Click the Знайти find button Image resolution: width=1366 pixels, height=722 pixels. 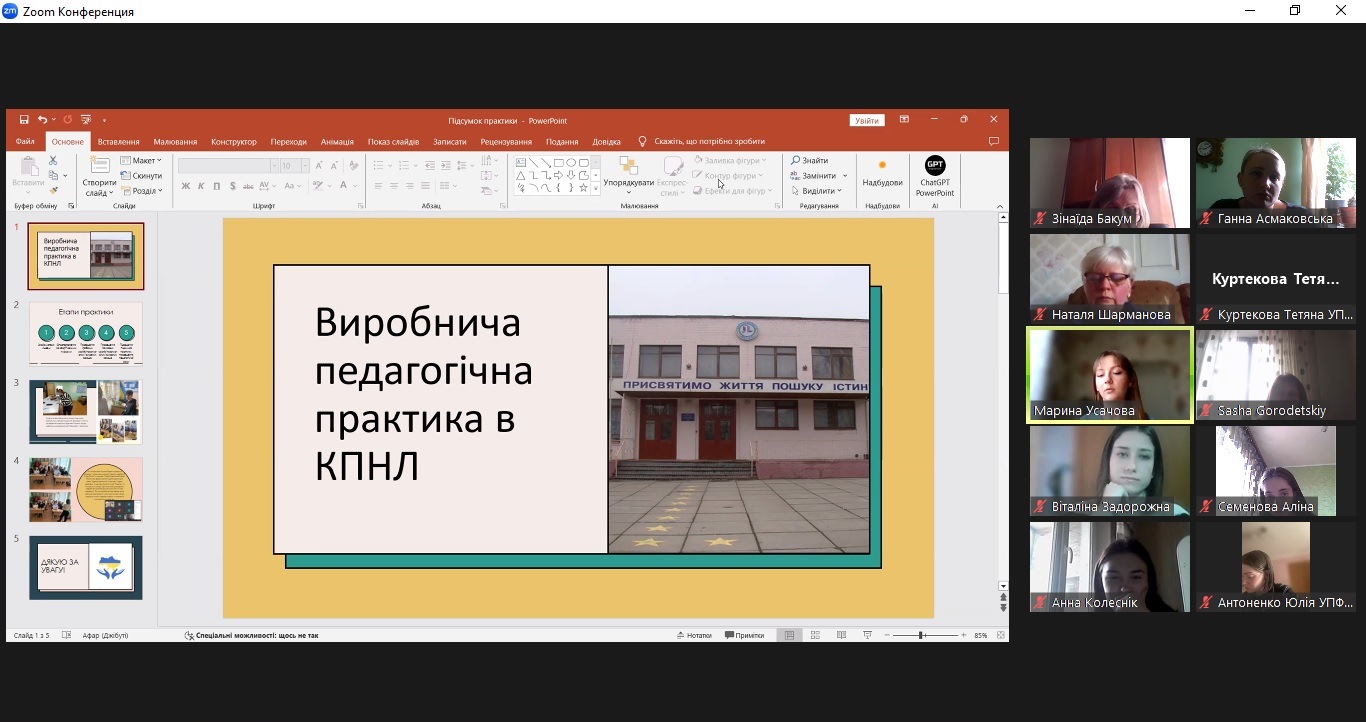click(x=810, y=160)
